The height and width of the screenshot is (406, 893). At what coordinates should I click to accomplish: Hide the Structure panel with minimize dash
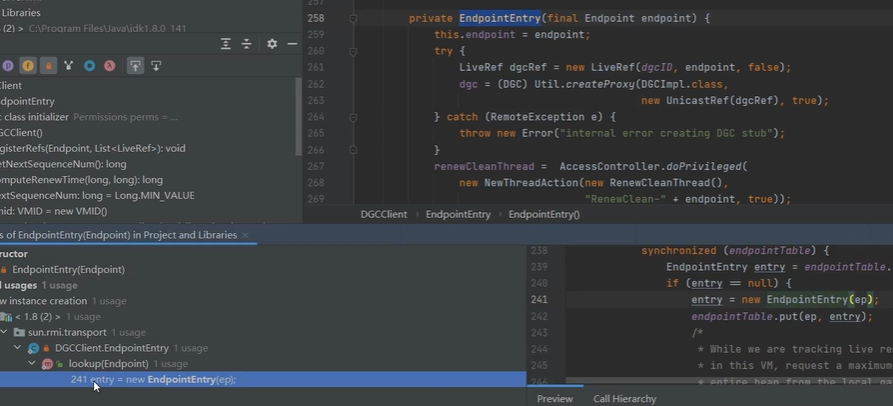(x=292, y=44)
